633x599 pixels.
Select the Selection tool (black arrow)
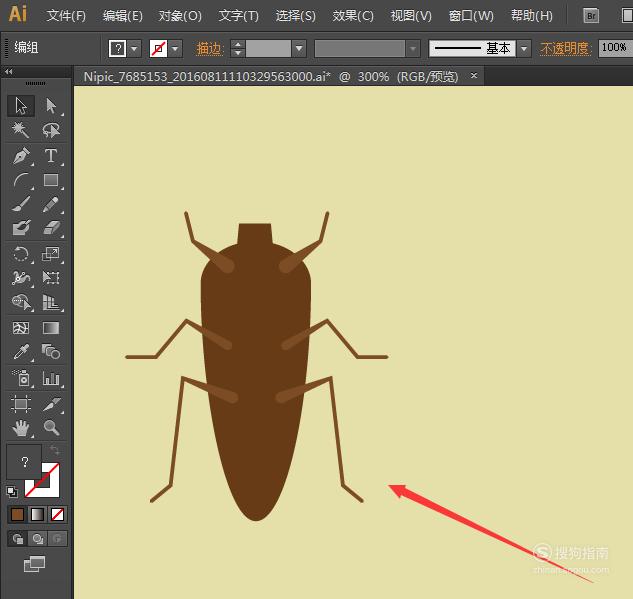[x=21, y=106]
